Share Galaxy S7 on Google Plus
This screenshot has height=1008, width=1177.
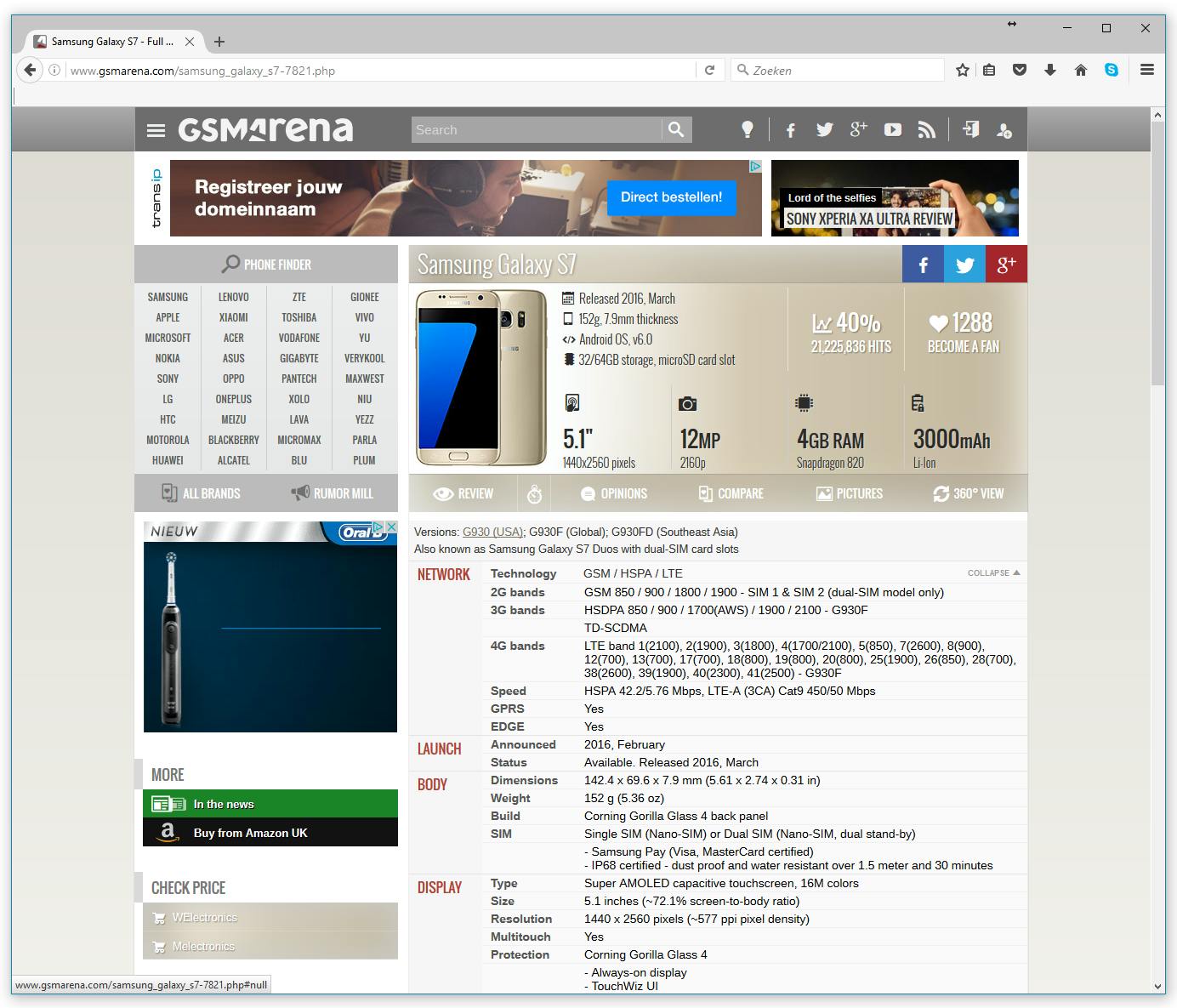pos(1006,265)
